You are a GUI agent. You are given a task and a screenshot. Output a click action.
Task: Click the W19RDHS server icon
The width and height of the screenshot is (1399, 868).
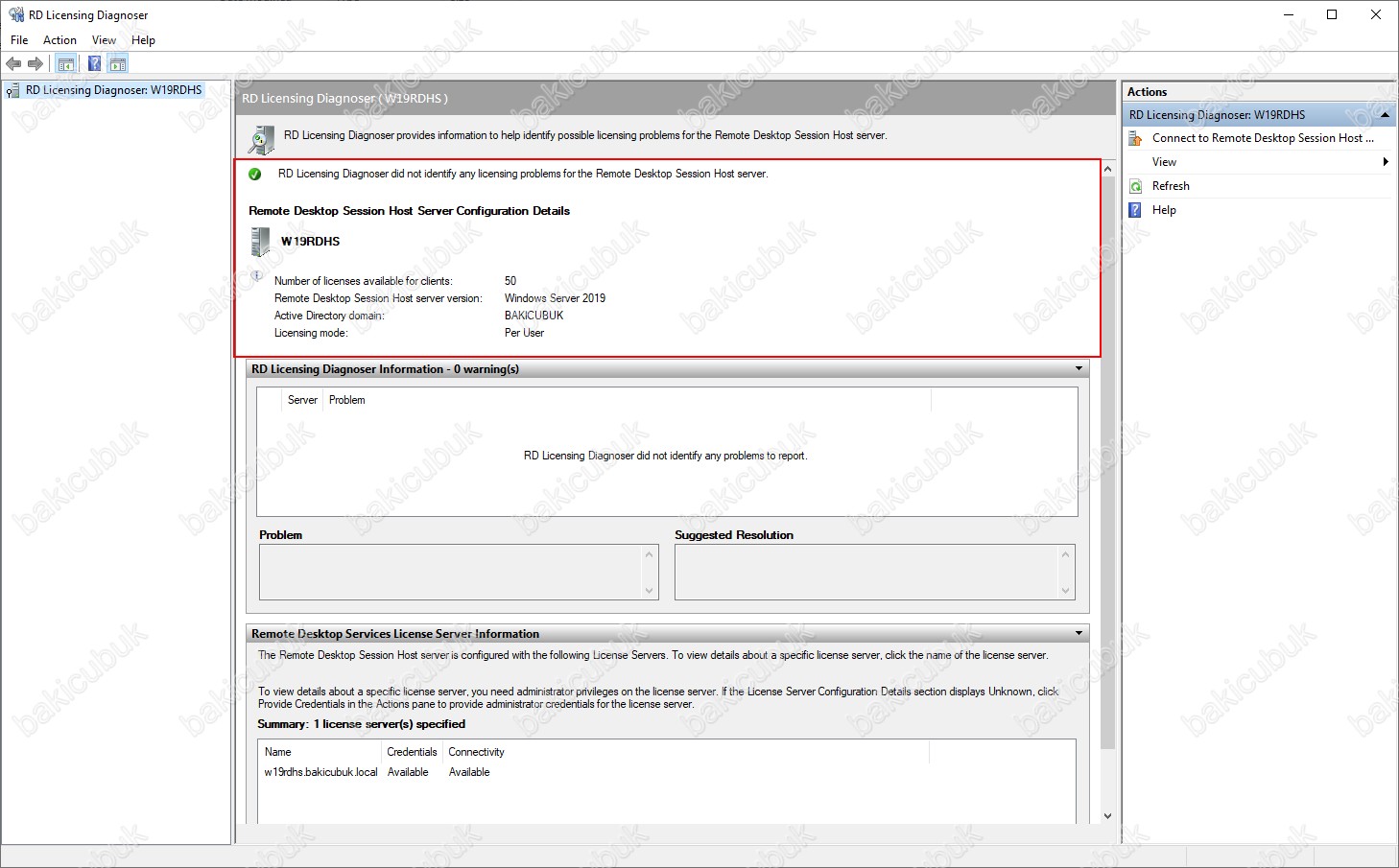point(260,242)
